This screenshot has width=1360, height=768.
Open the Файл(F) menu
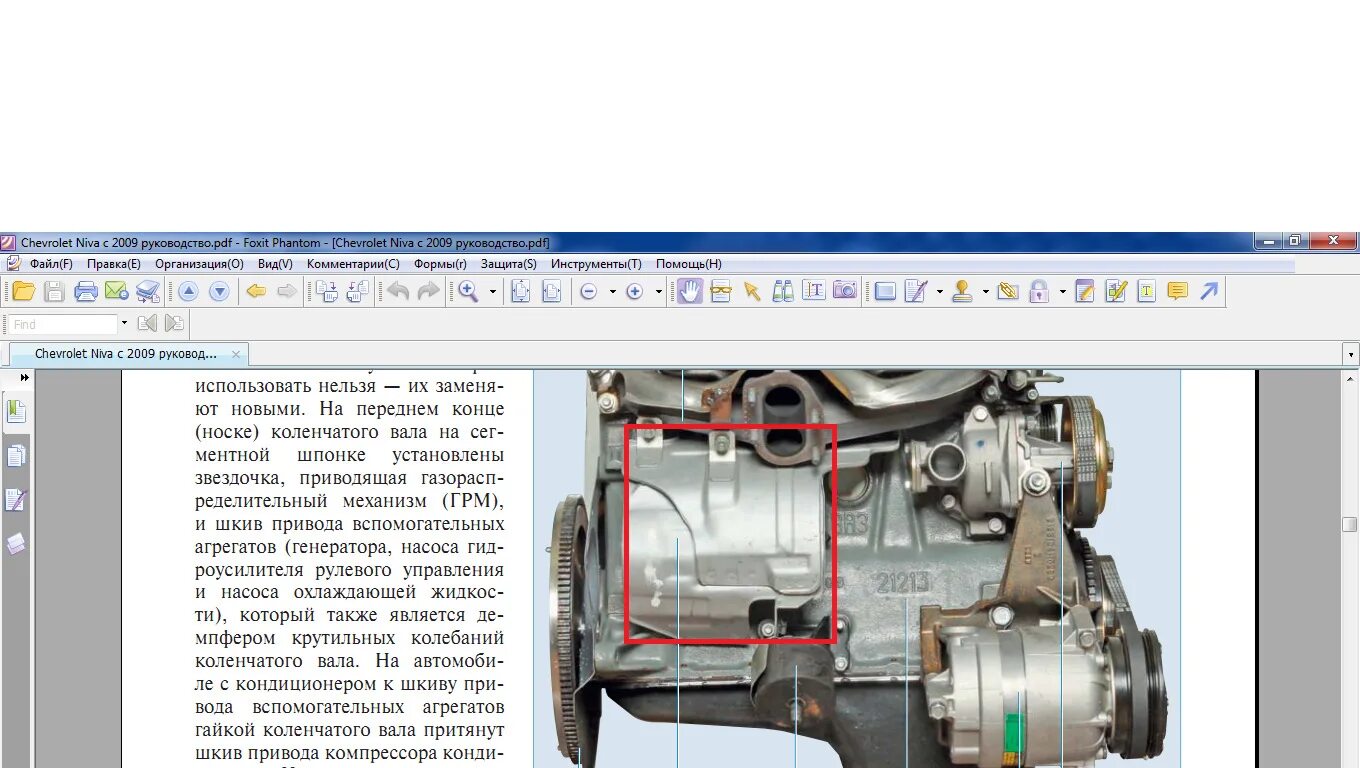(x=50, y=264)
